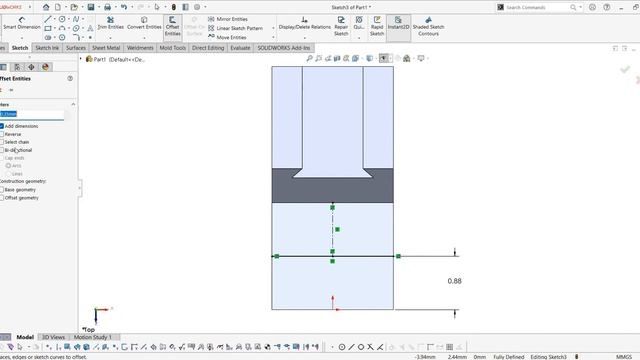The width and height of the screenshot is (640, 360).
Task: Switch to the 3D Views bottom tab
Action: tap(53, 337)
